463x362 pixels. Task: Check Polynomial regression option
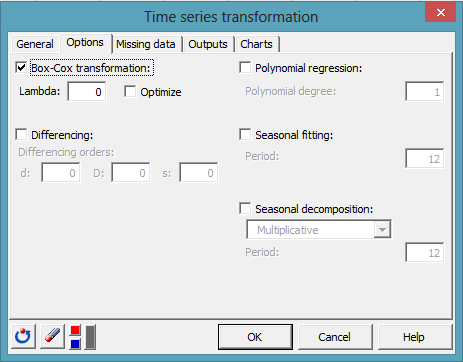[x=245, y=68]
